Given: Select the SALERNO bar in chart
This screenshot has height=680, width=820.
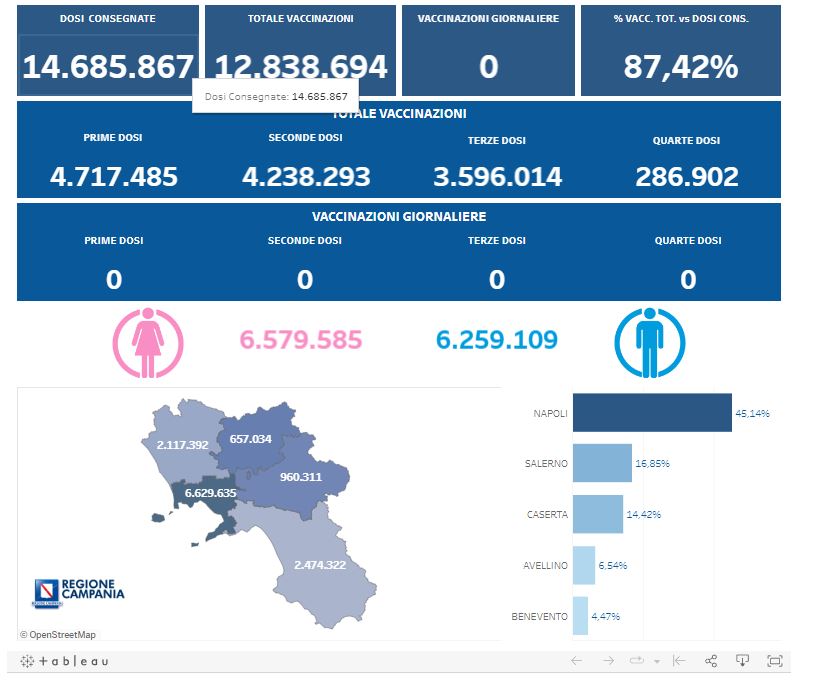Looking at the screenshot, I should pyautogui.click(x=601, y=463).
